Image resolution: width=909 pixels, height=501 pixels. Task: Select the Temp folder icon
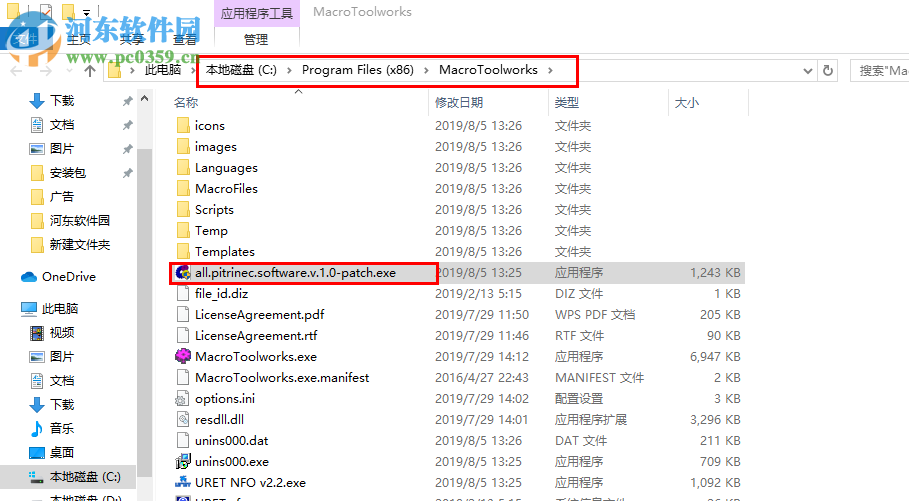[183, 230]
